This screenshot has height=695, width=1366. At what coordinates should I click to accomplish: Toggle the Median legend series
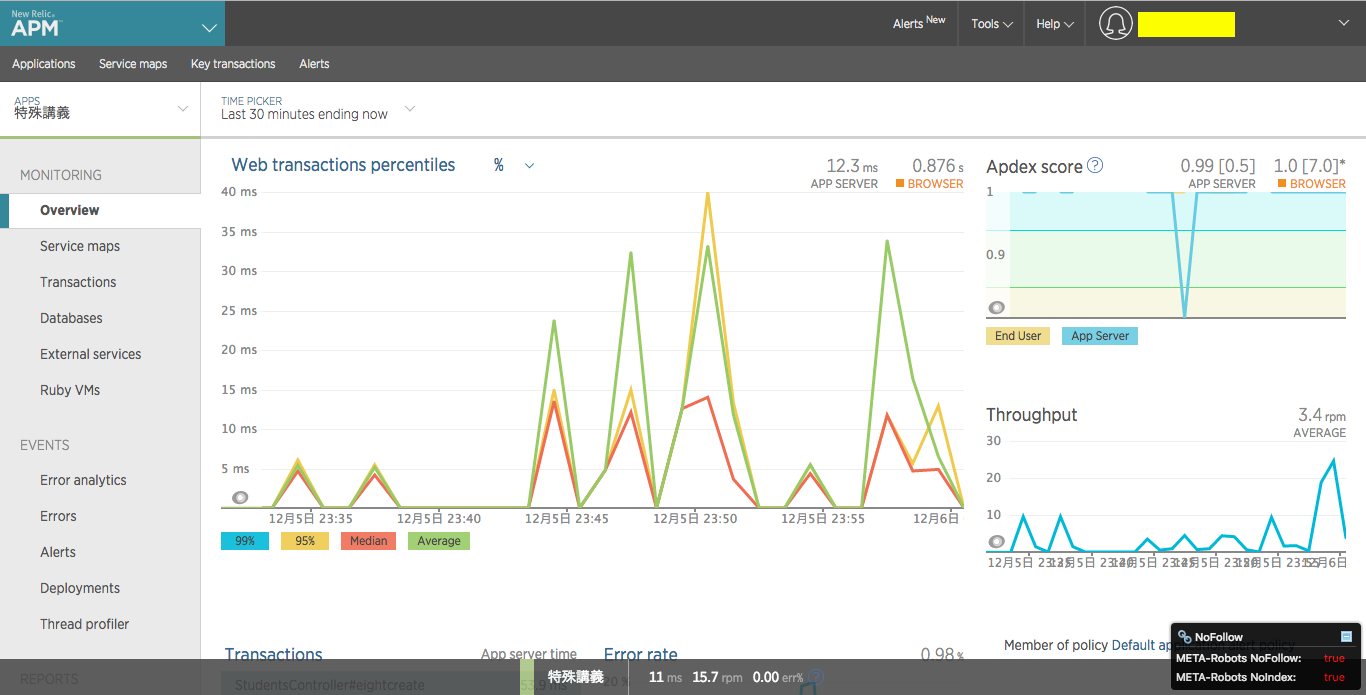(368, 541)
